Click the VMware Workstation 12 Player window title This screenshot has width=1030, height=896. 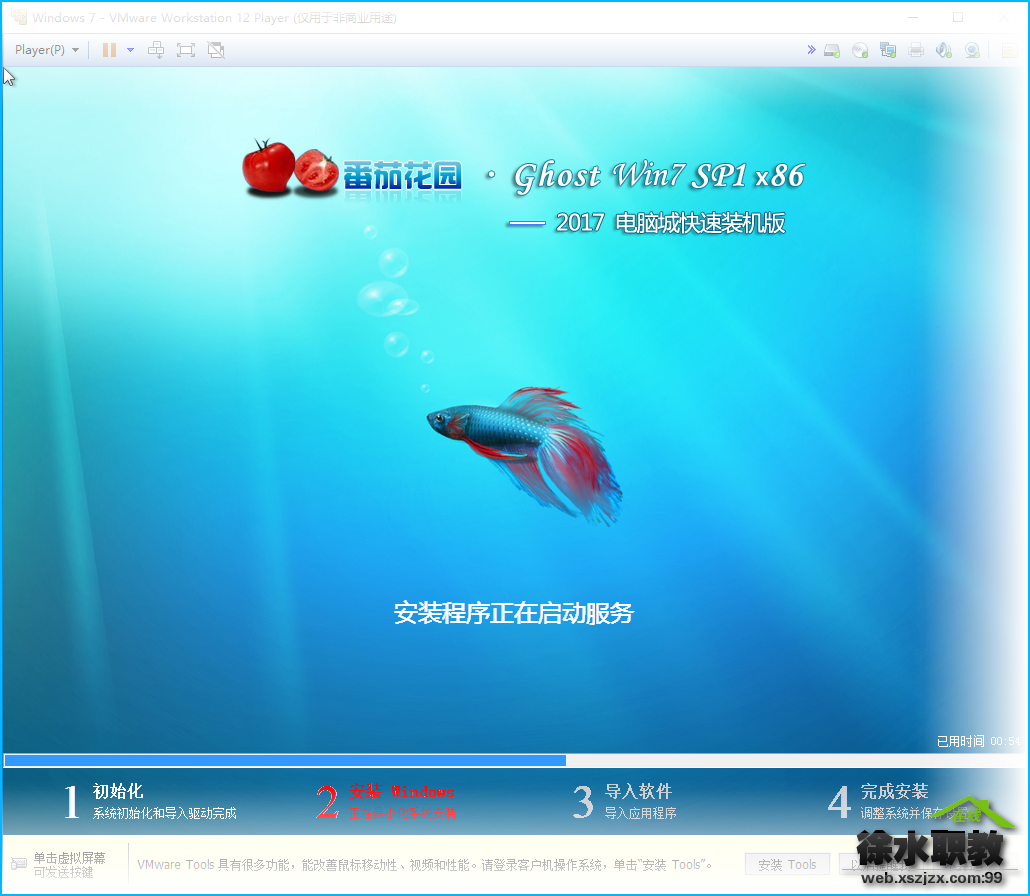(214, 18)
